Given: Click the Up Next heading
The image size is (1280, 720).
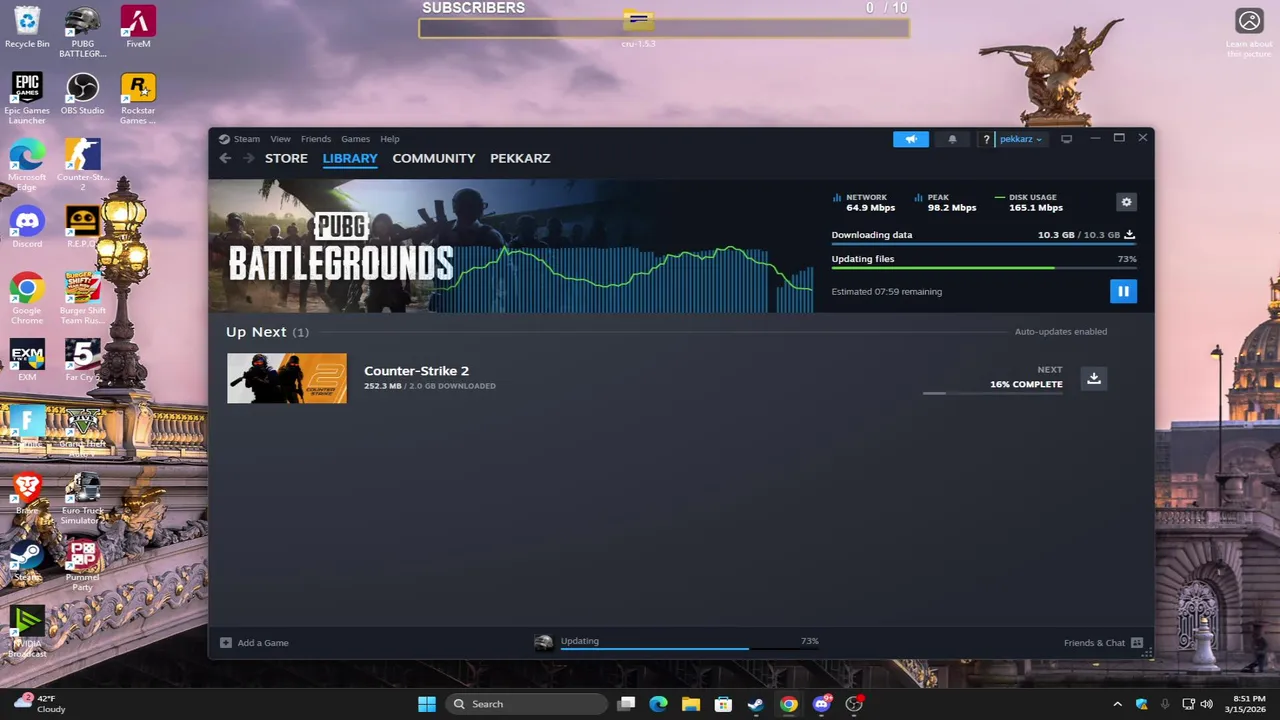Looking at the screenshot, I should [x=256, y=332].
